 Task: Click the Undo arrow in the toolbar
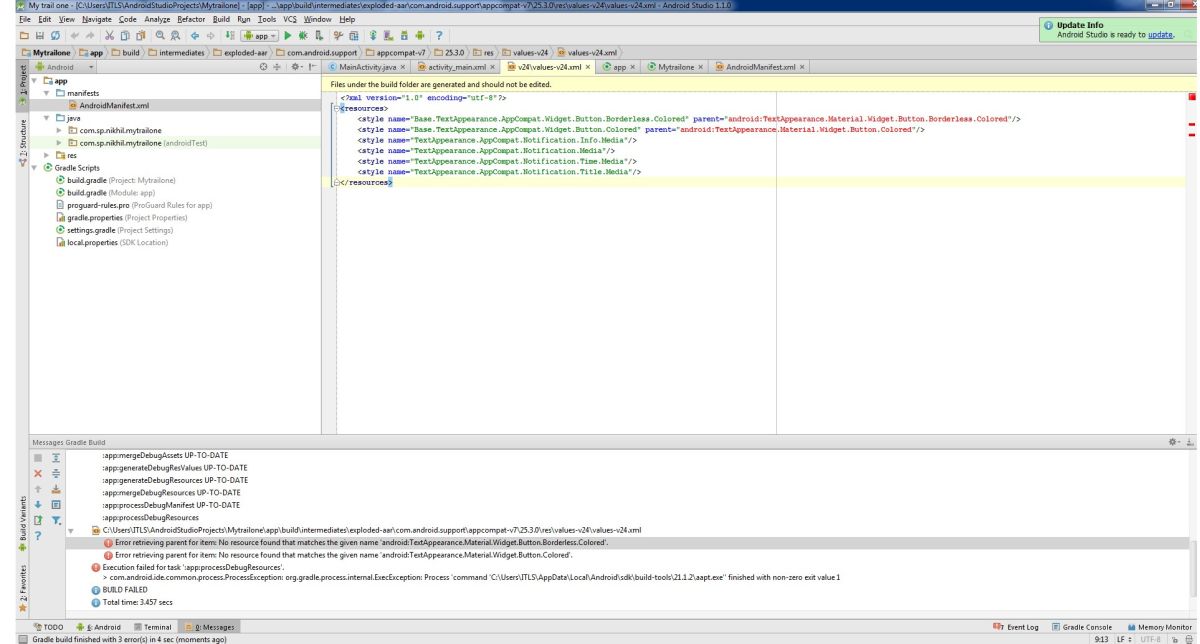coord(74,36)
